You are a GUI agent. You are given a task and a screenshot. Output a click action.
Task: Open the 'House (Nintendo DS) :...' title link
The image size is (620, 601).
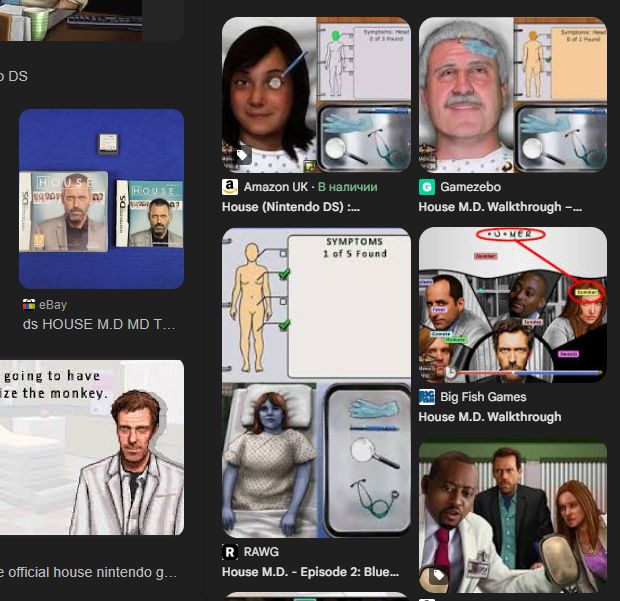pyautogui.click(x=291, y=207)
